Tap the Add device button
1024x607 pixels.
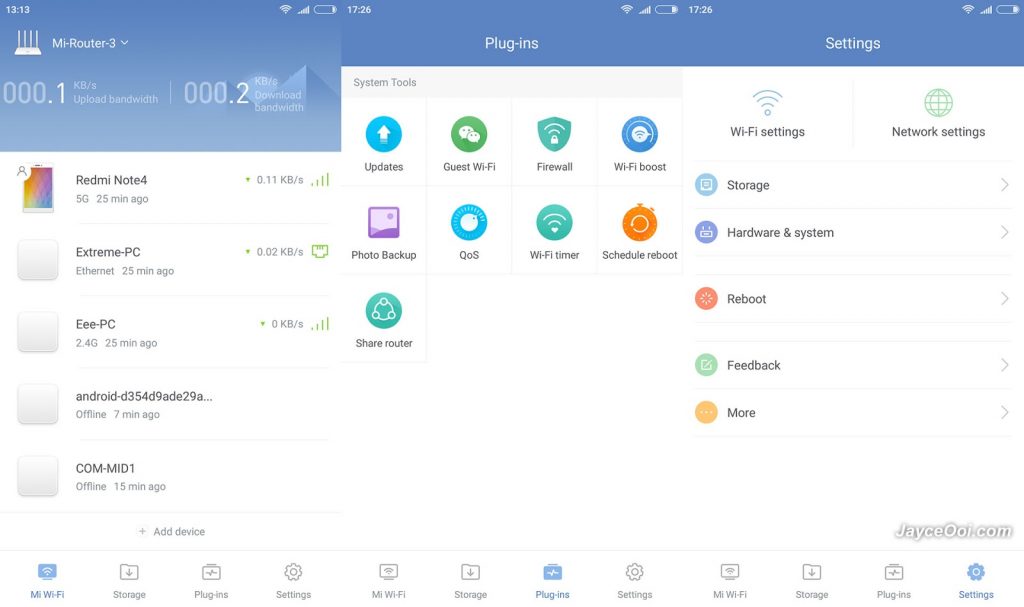point(171,532)
